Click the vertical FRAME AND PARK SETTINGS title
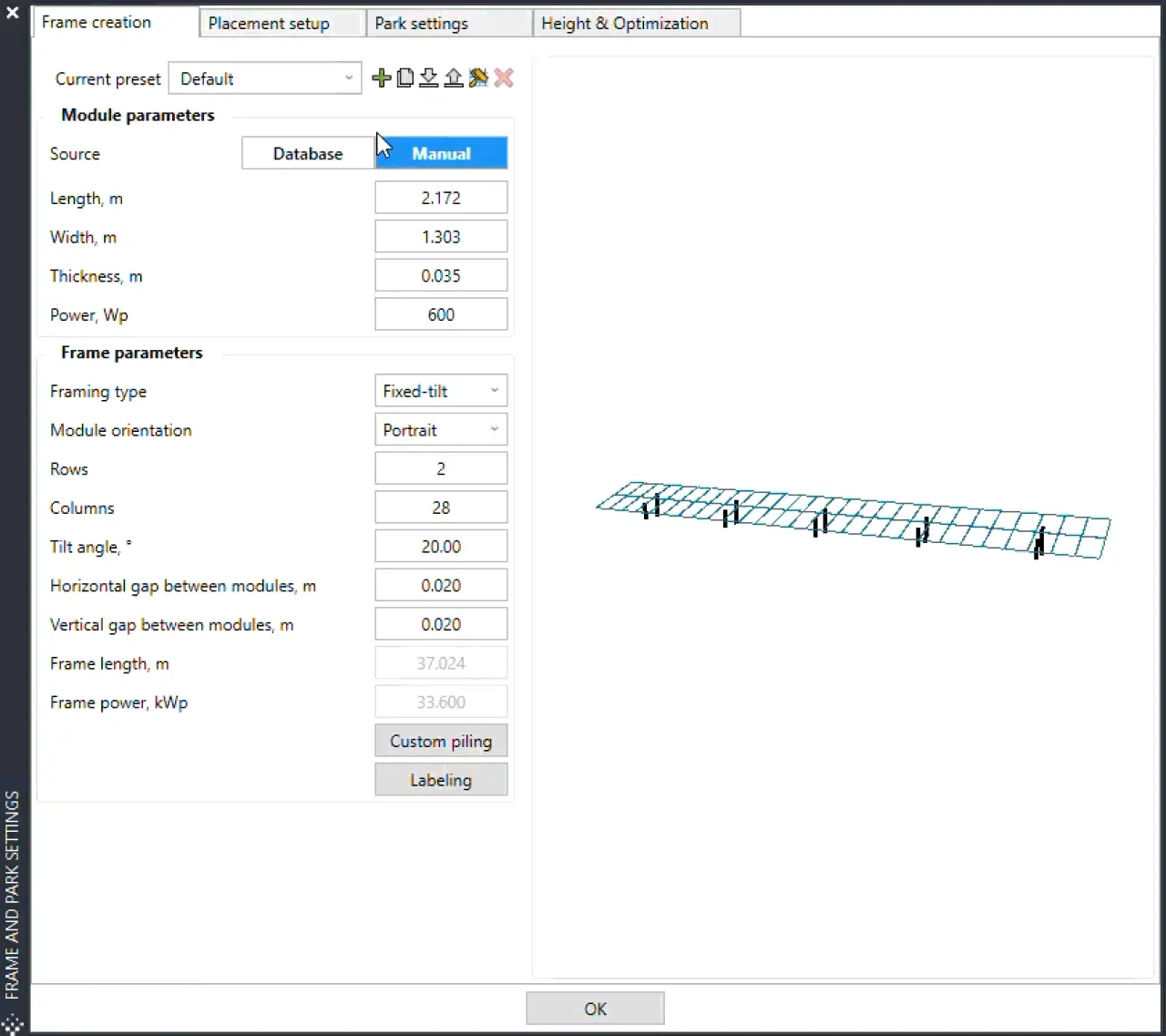This screenshot has width=1166, height=1036. [x=12, y=895]
